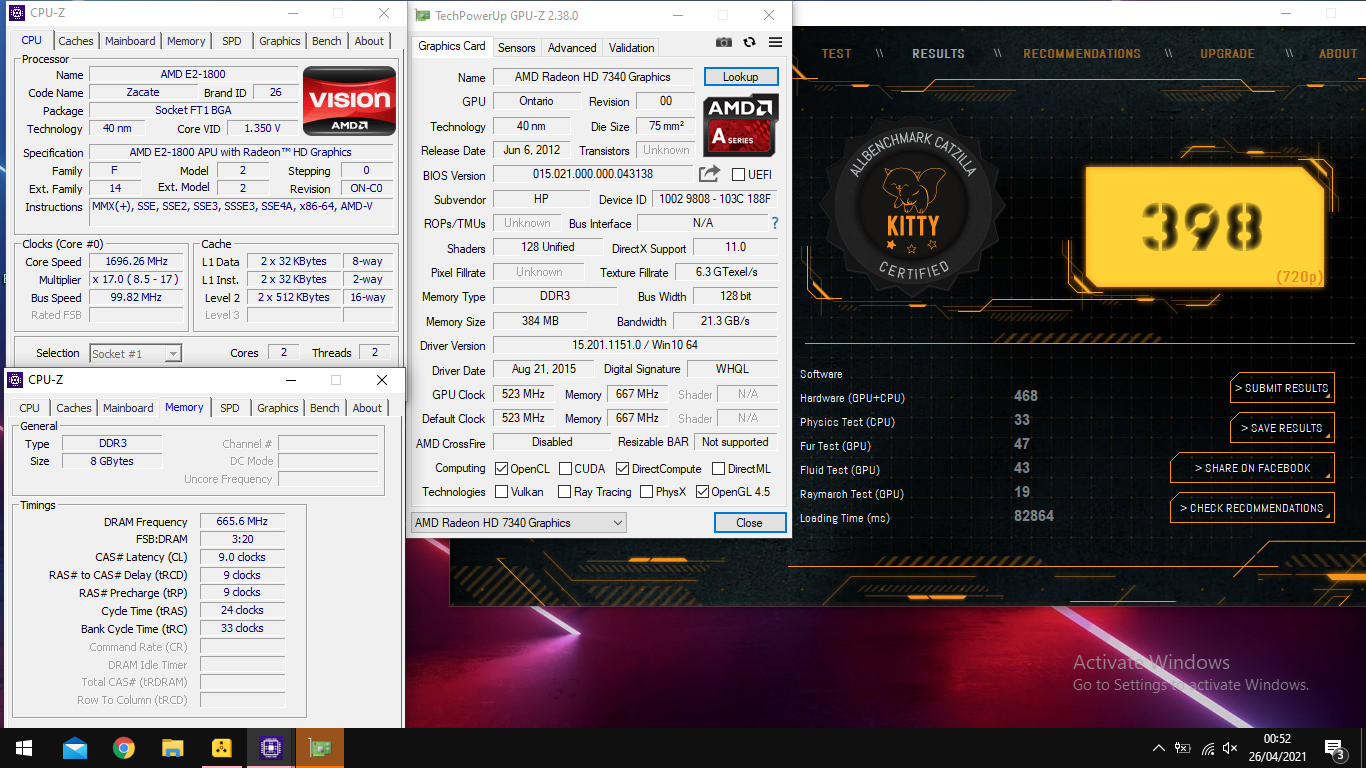Click the Wi-Fi network tray icon
This screenshot has width=1366, height=768.
1208,748
